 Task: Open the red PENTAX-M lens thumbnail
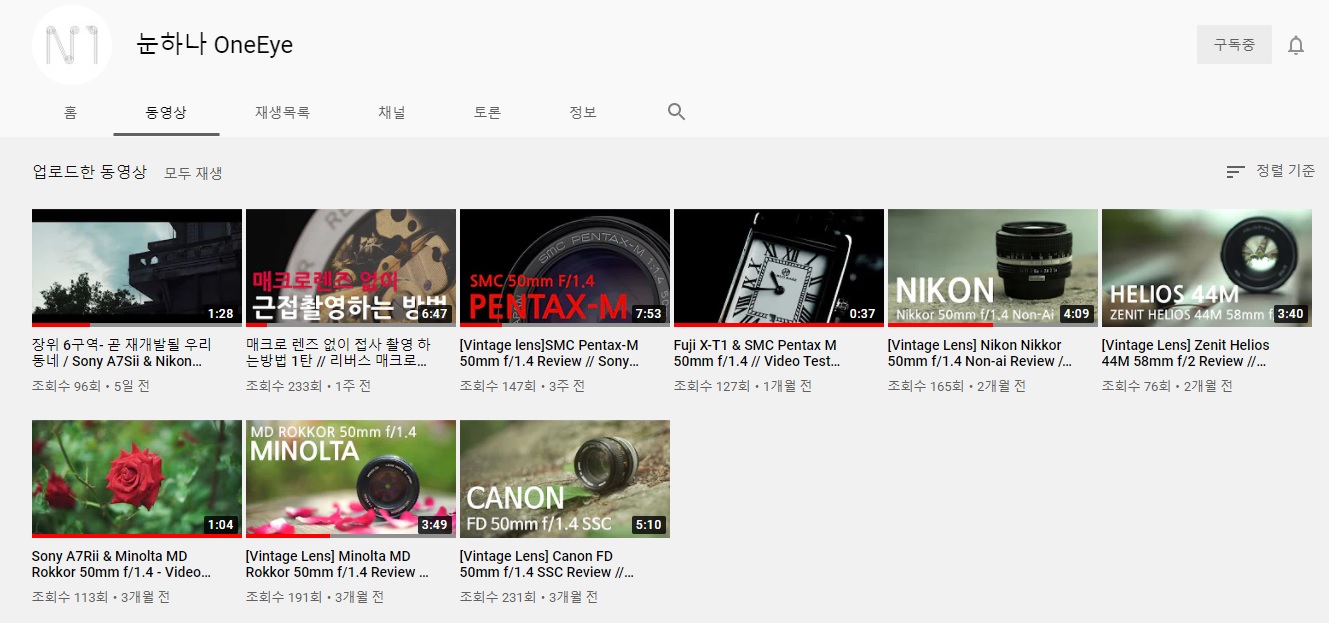pos(565,267)
